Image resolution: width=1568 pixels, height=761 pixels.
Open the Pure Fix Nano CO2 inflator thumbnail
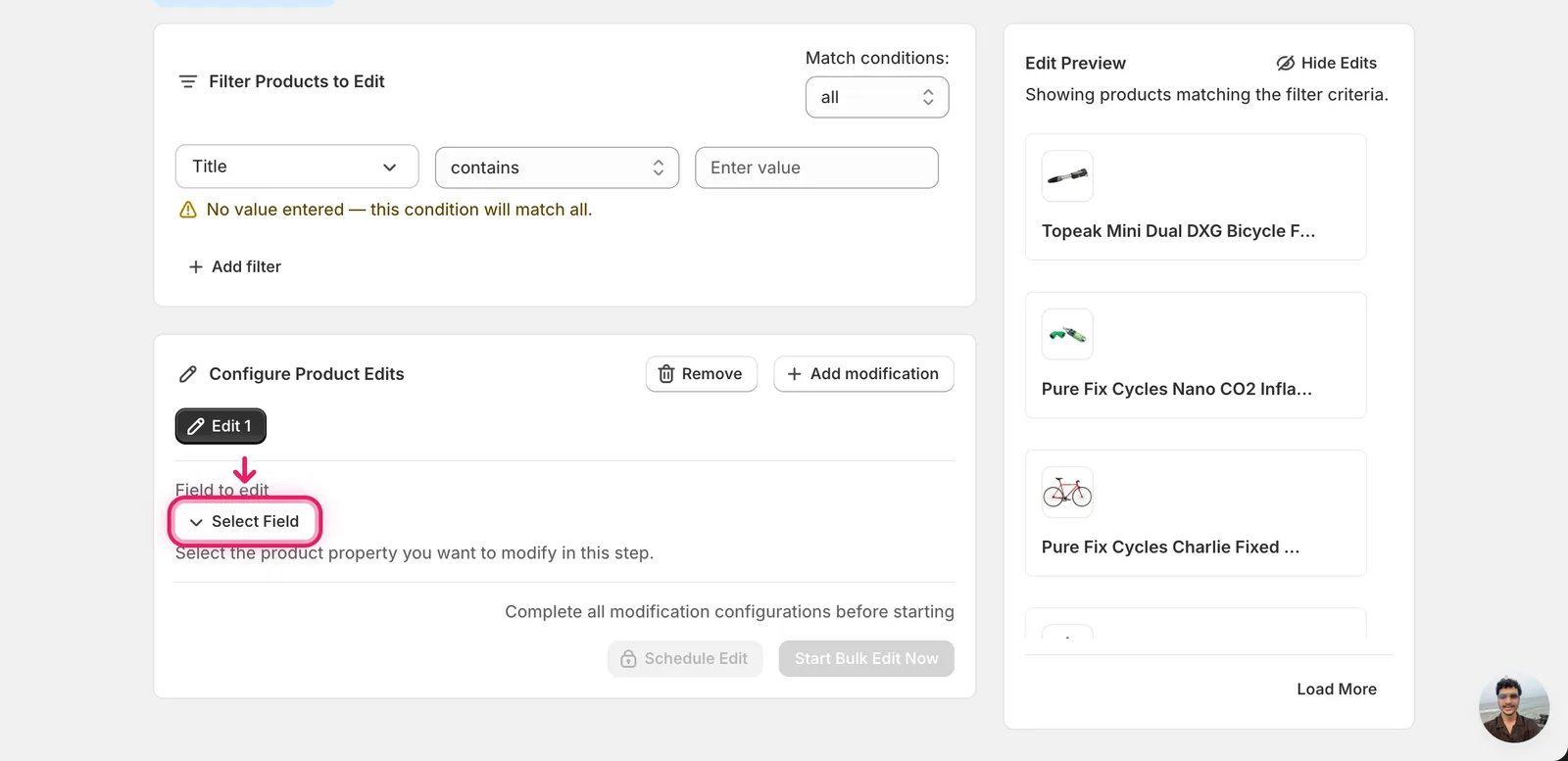tap(1067, 334)
